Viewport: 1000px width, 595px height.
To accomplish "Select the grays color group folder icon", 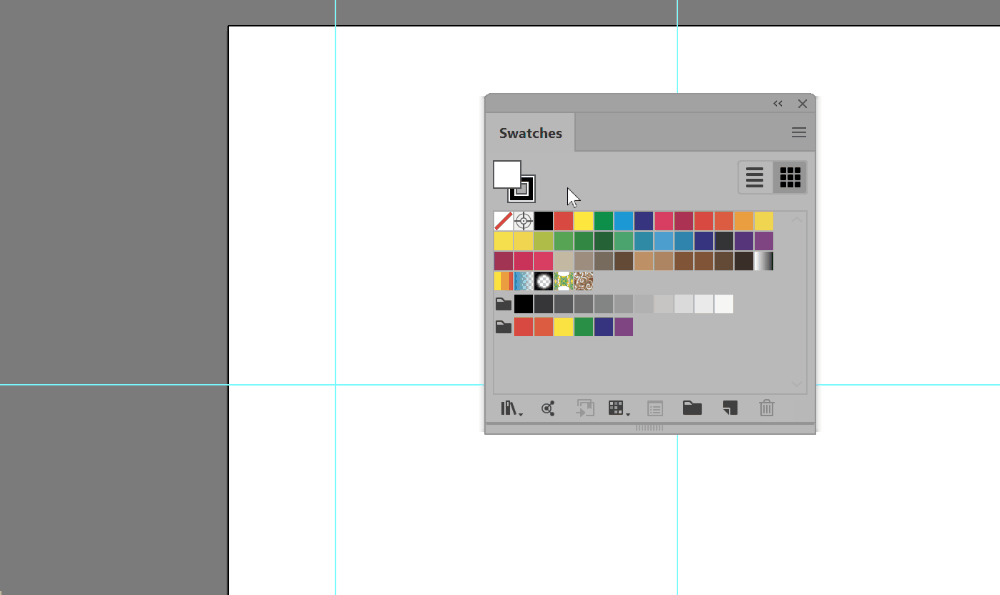I will click(503, 304).
